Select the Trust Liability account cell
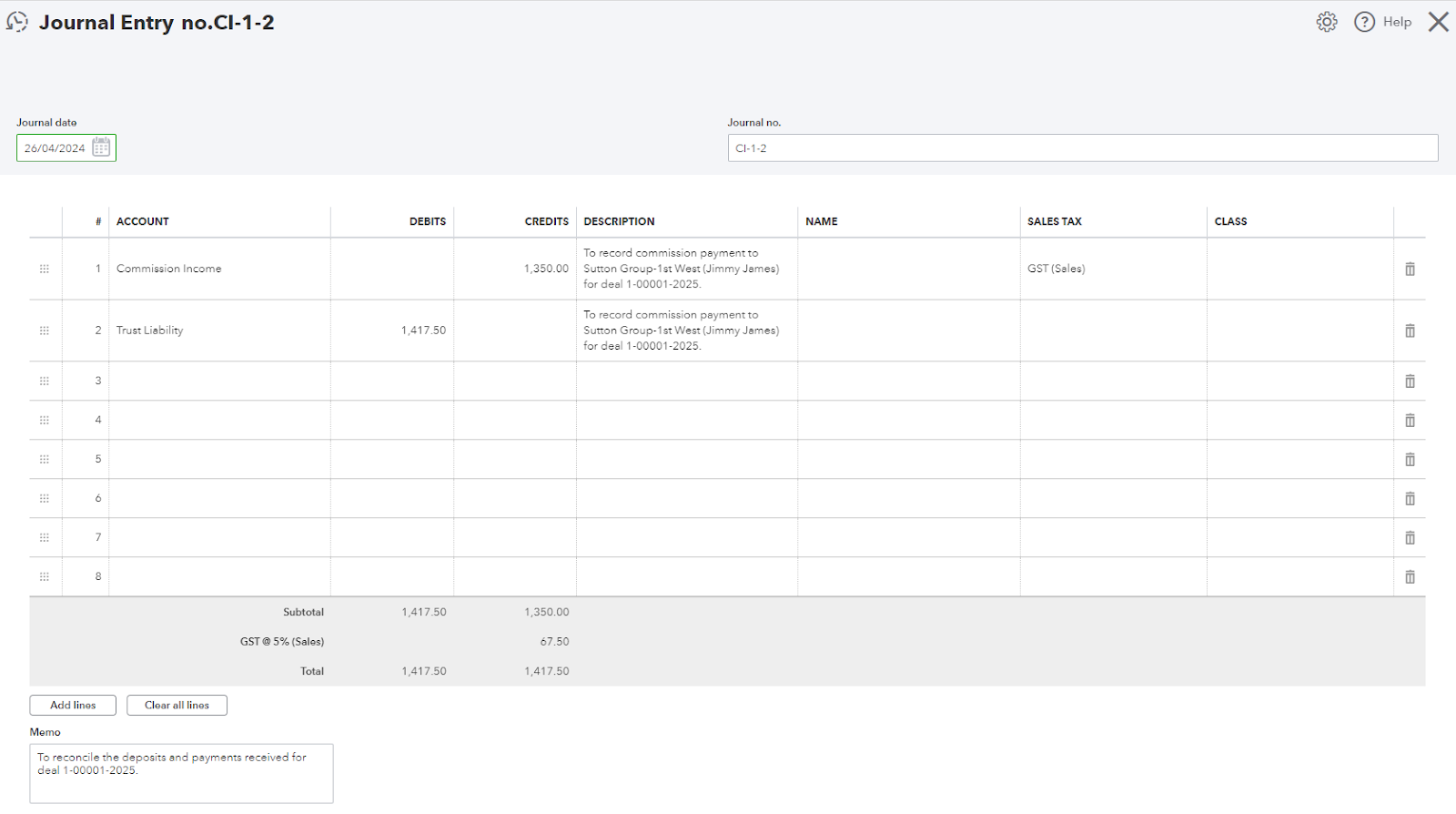 coord(219,331)
